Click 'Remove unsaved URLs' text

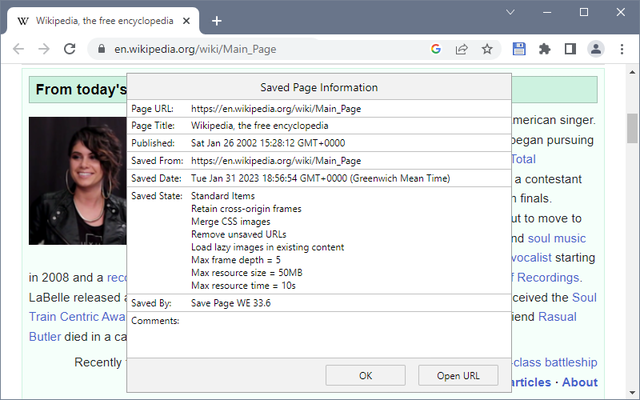point(239,235)
